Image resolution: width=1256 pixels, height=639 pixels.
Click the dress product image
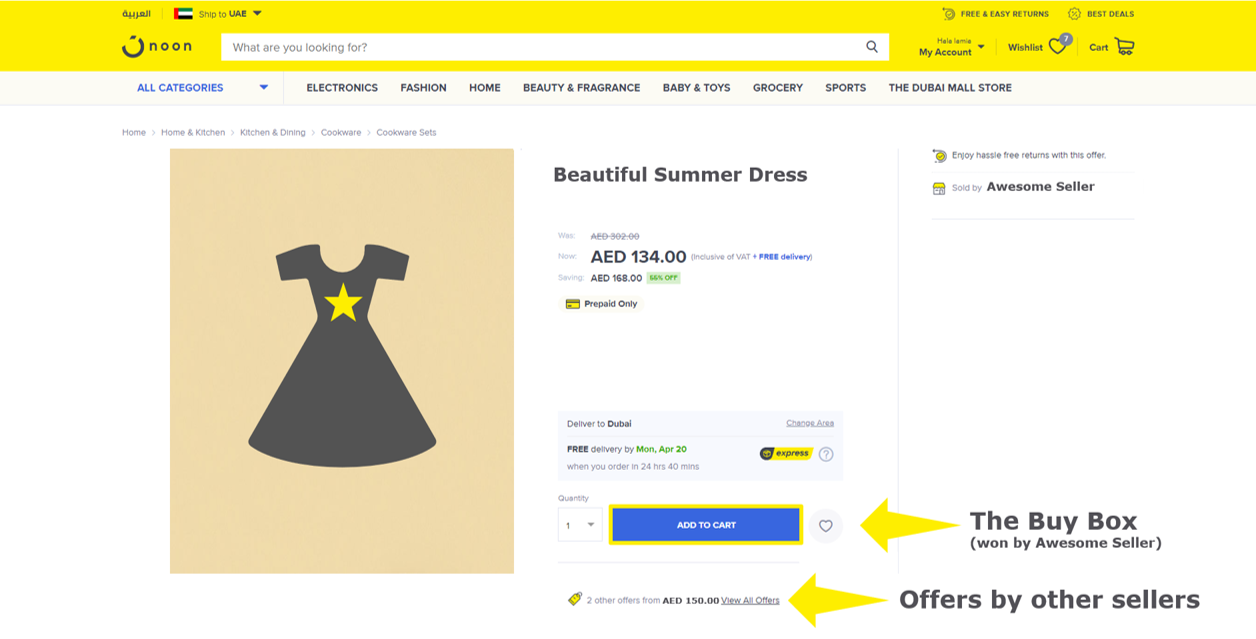(x=342, y=361)
